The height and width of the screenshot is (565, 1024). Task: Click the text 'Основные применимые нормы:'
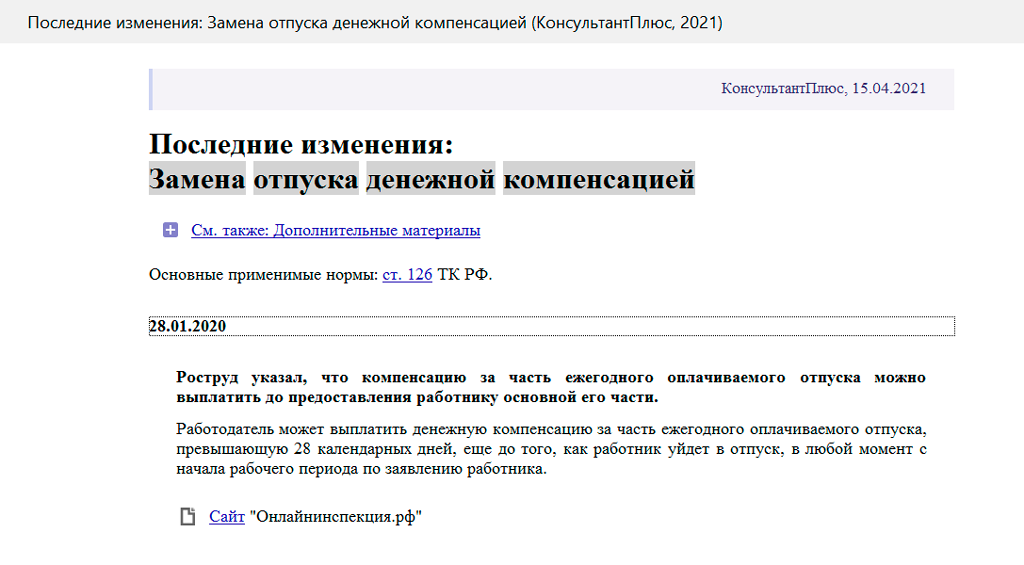point(264,274)
